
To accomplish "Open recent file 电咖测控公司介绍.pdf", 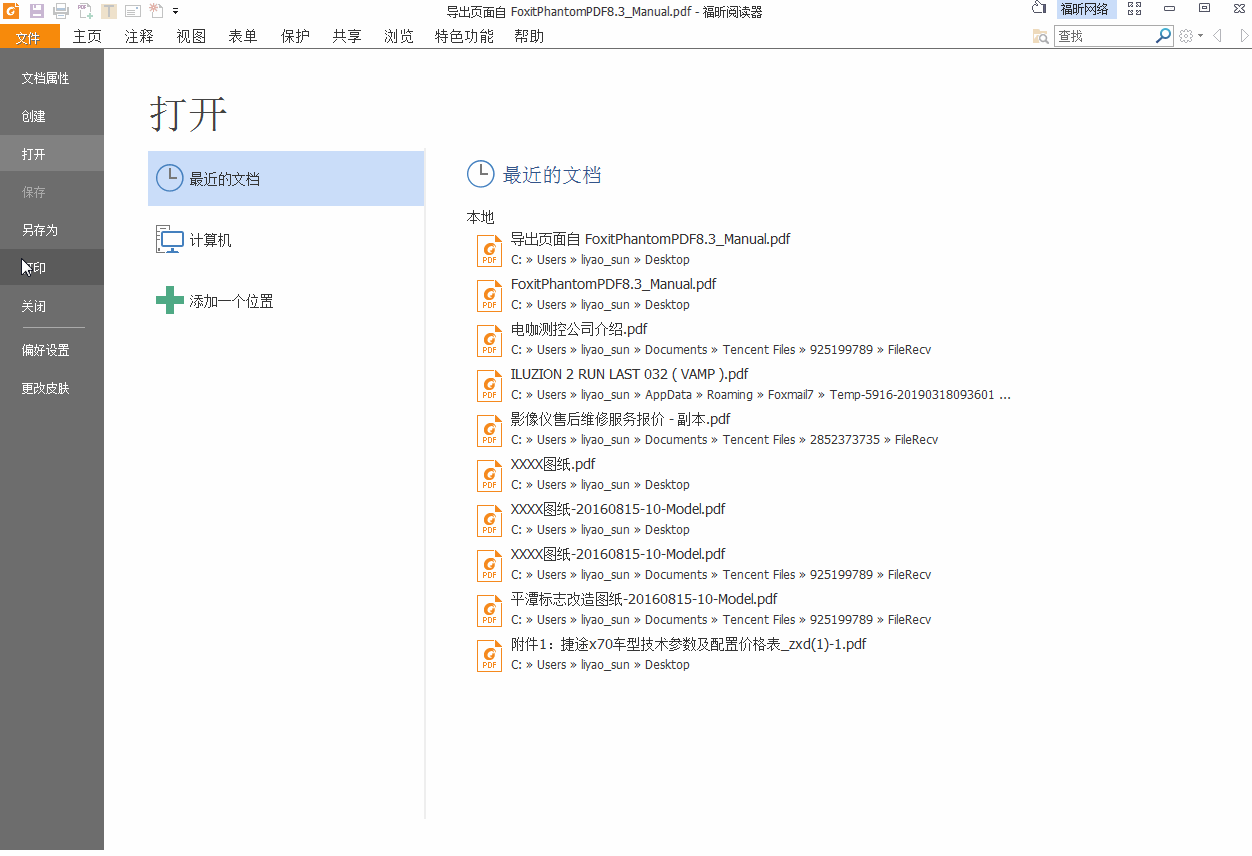I will pyautogui.click(x=579, y=329).
